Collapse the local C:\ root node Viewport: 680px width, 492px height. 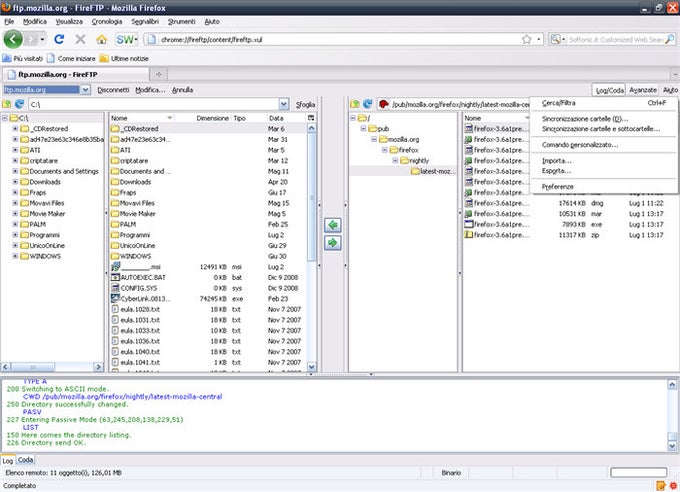tap(5, 118)
